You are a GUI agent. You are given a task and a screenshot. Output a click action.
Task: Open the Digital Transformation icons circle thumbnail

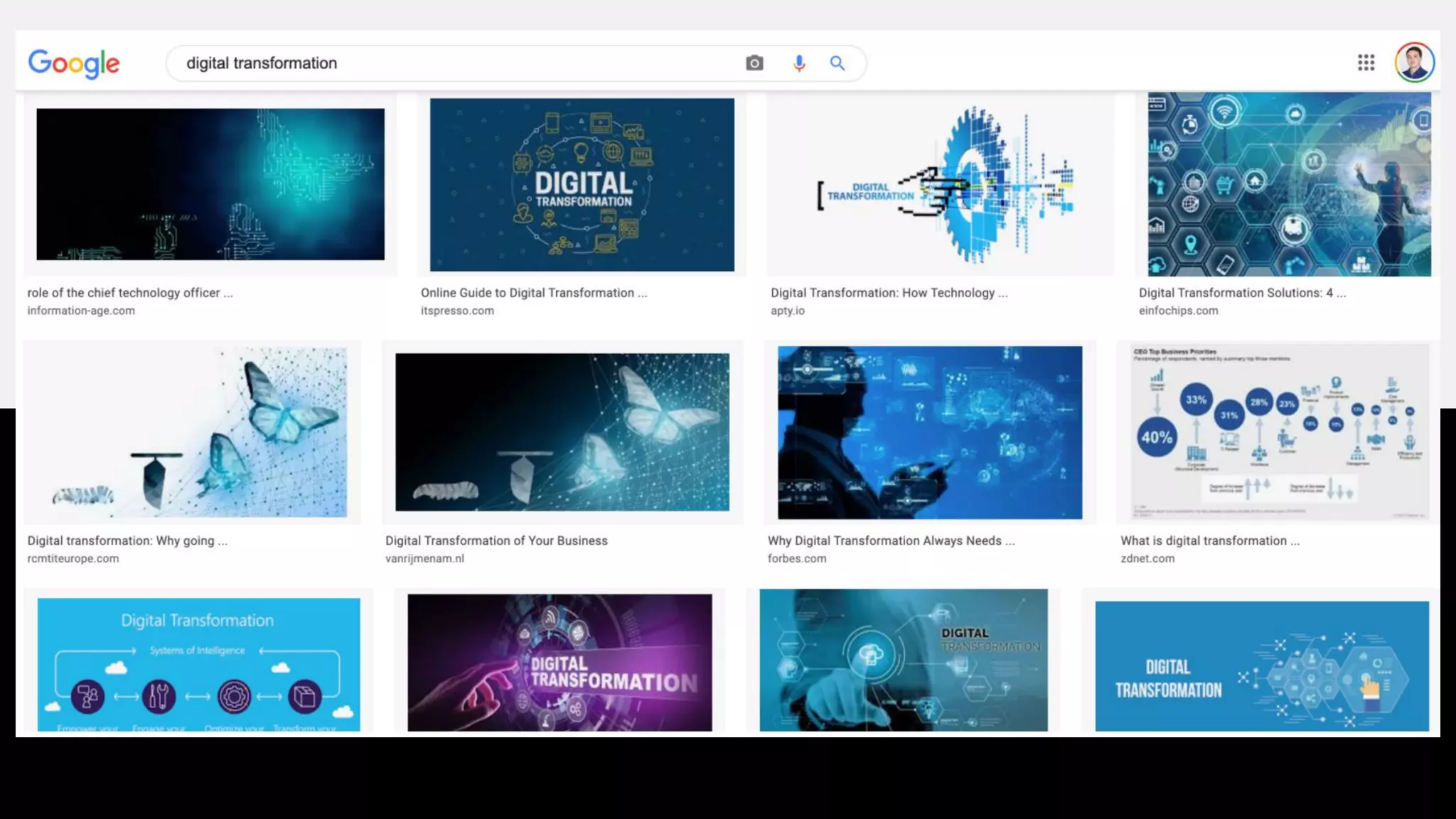(582, 184)
